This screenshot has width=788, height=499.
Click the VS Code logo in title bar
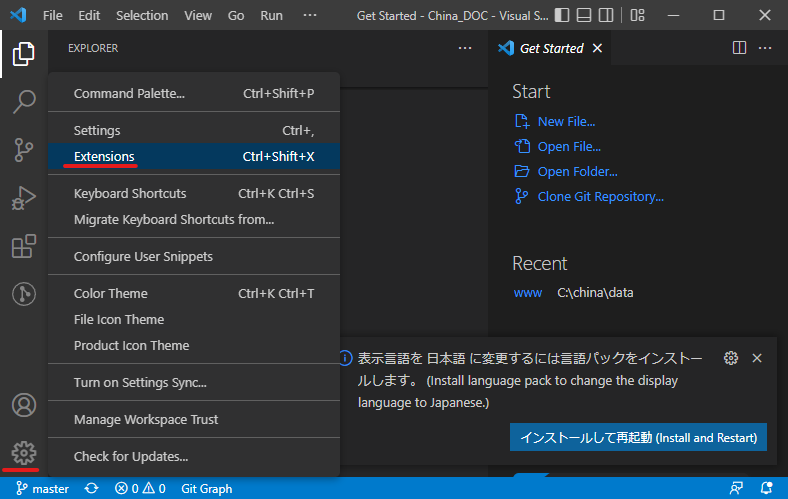pyautogui.click(x=18, y=15)
